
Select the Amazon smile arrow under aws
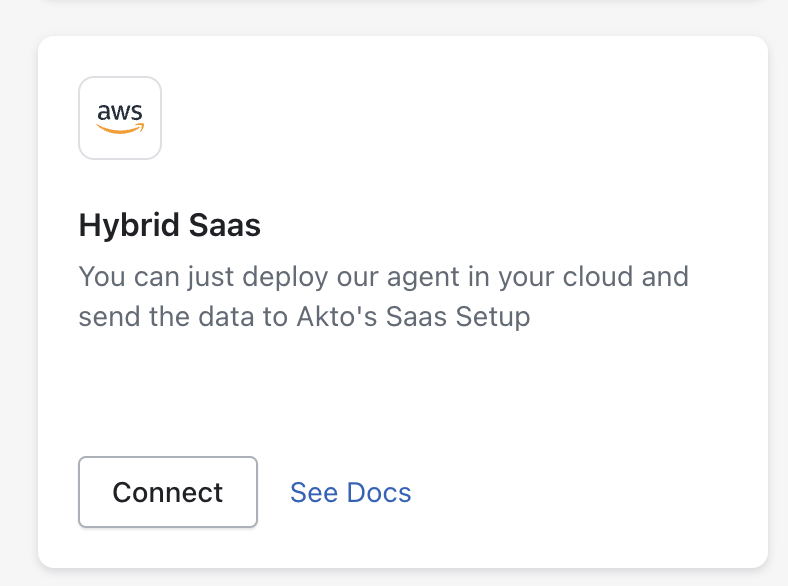pos(121,128)
